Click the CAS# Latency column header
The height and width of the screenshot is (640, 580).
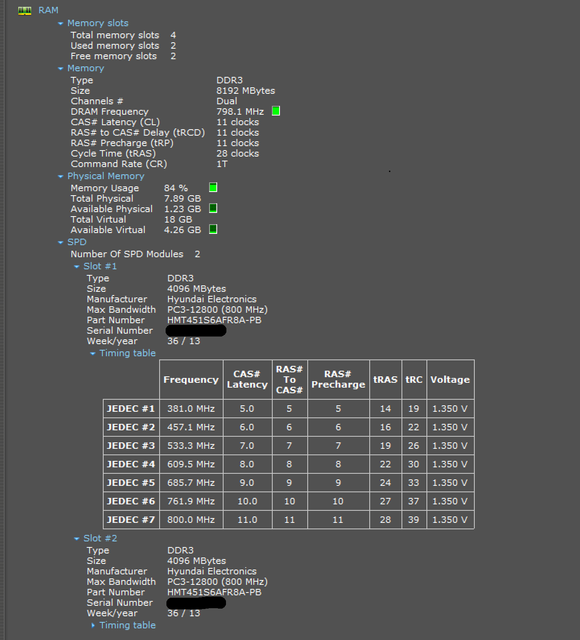tap(247, 380)
